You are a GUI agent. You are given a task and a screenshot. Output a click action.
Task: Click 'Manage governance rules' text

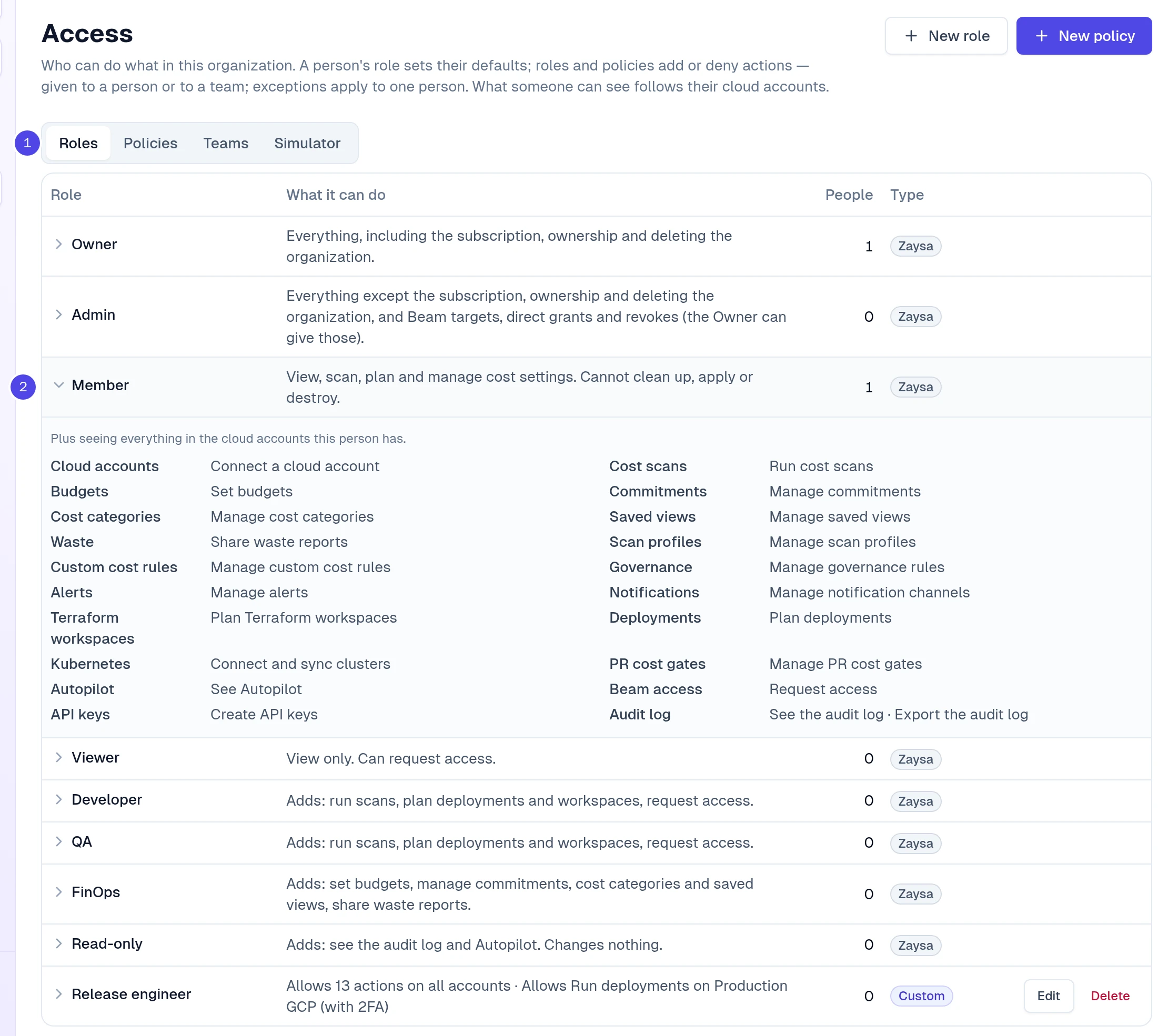857,567
